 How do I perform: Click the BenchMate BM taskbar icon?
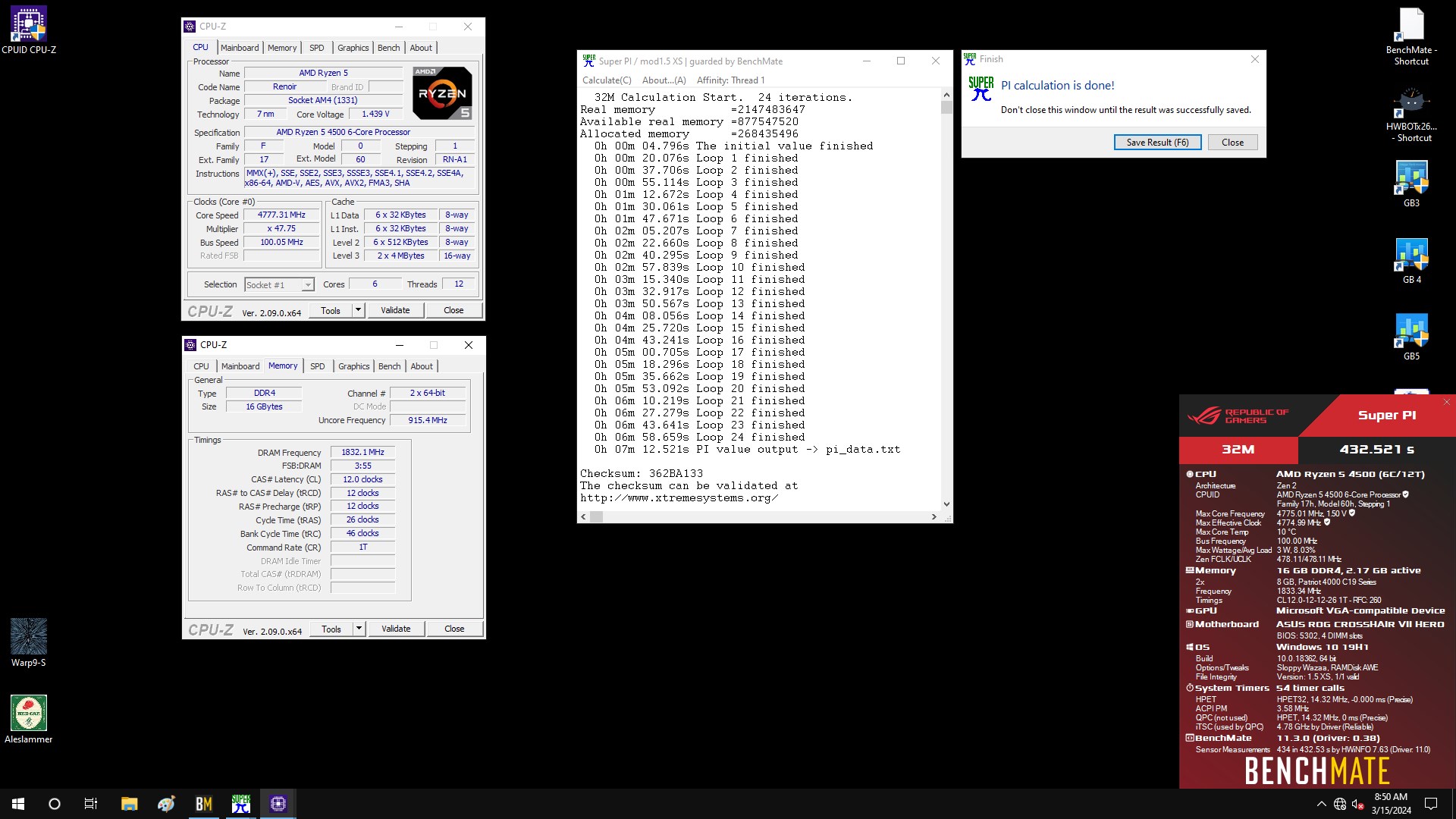[x=204, y=804]
